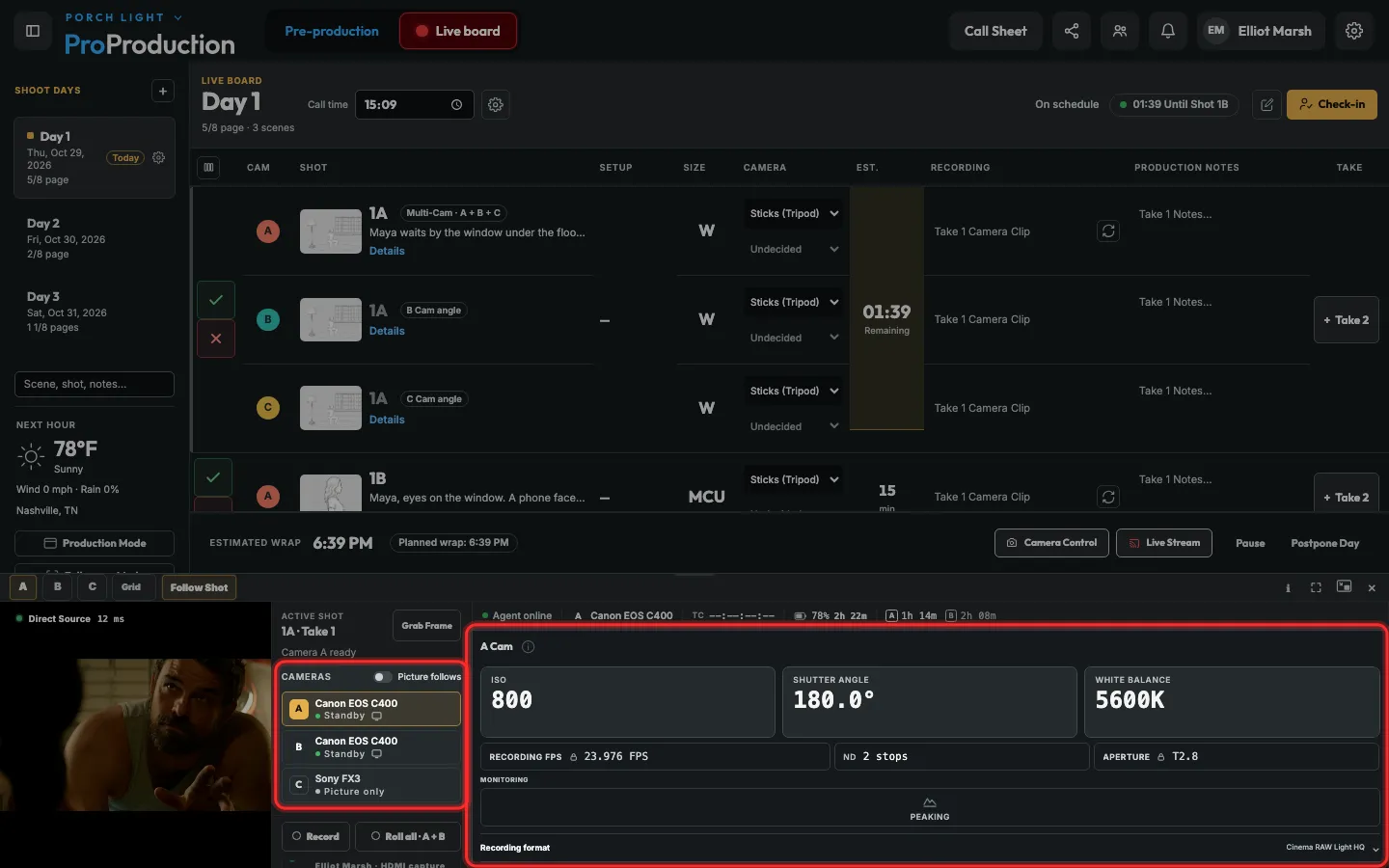
Task: Open Sticks (Tripod) dropdown for B Cam angle
Action: pyautogui.click(x=794, y=302)
